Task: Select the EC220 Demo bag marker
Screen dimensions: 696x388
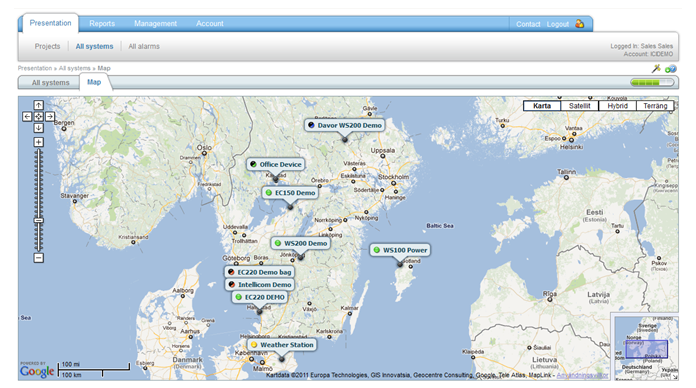Action: (259, 272)
